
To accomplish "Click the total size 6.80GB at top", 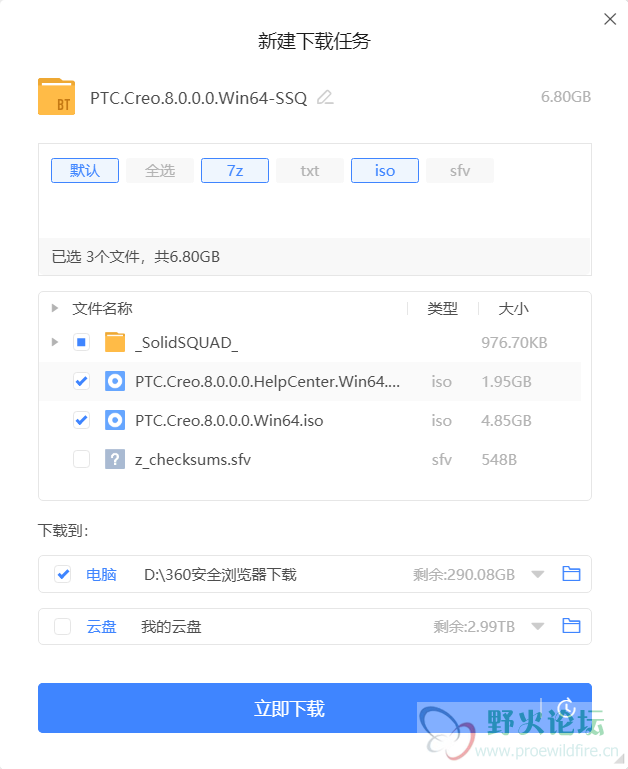I will point(566,97).
